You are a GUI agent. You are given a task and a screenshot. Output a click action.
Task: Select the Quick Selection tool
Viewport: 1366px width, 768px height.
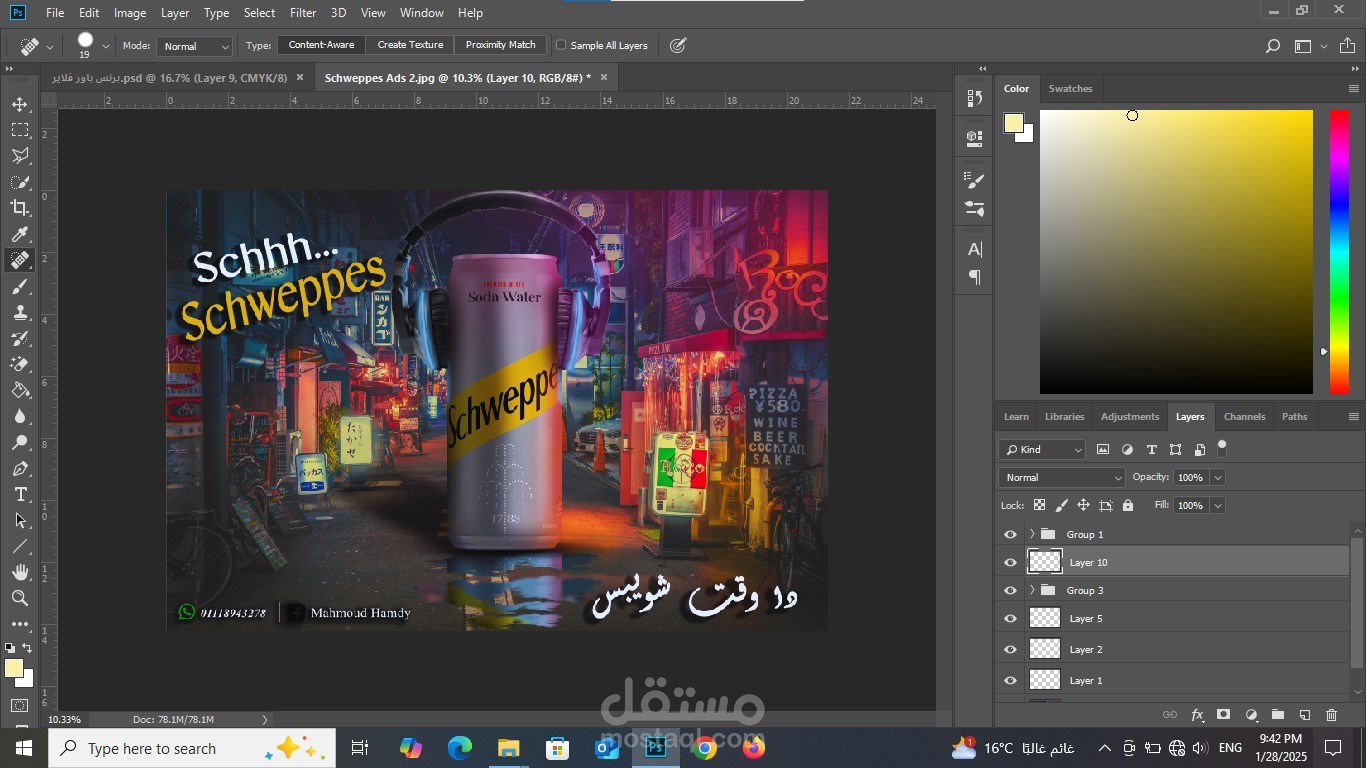coord(20,182)
